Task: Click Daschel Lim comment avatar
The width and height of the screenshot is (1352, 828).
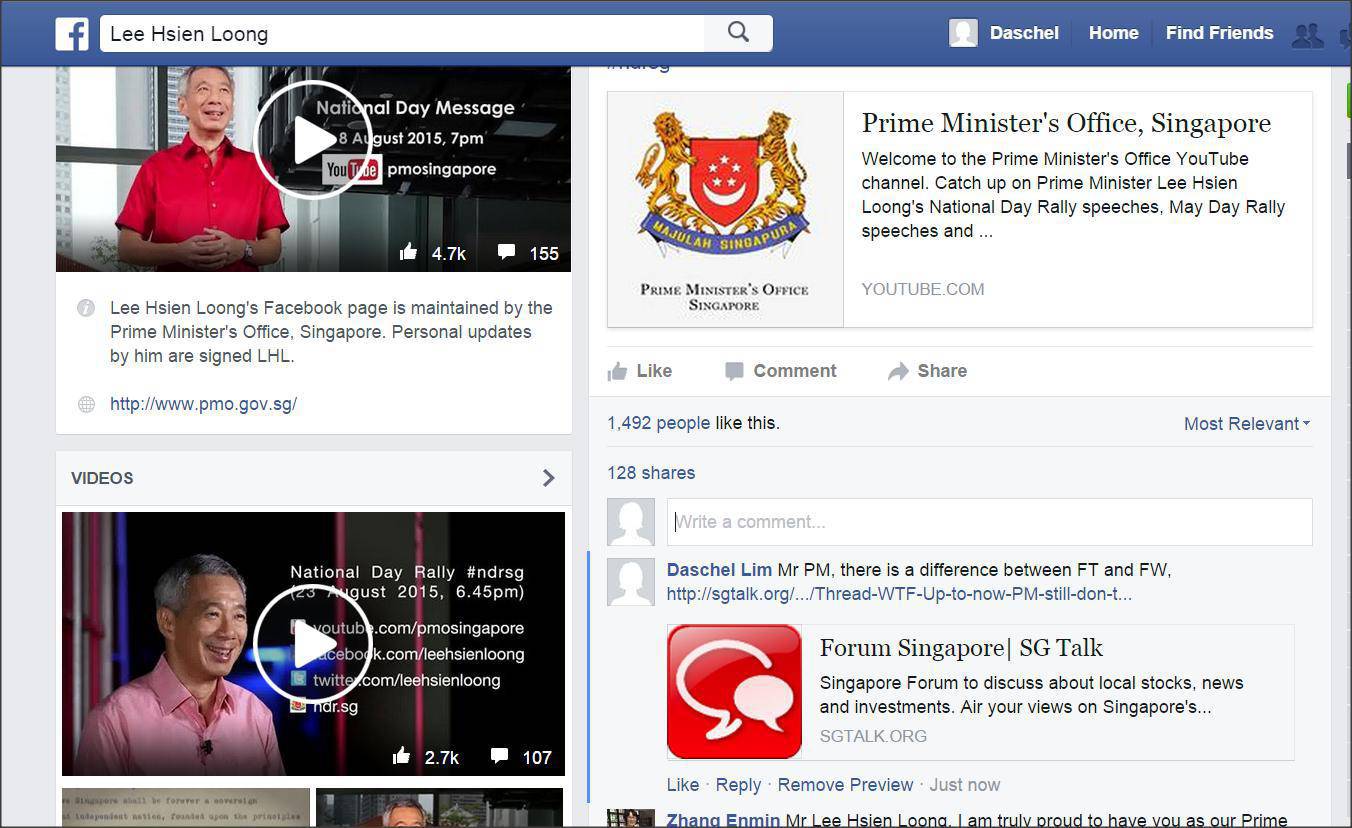Action: tap(631, 582)
